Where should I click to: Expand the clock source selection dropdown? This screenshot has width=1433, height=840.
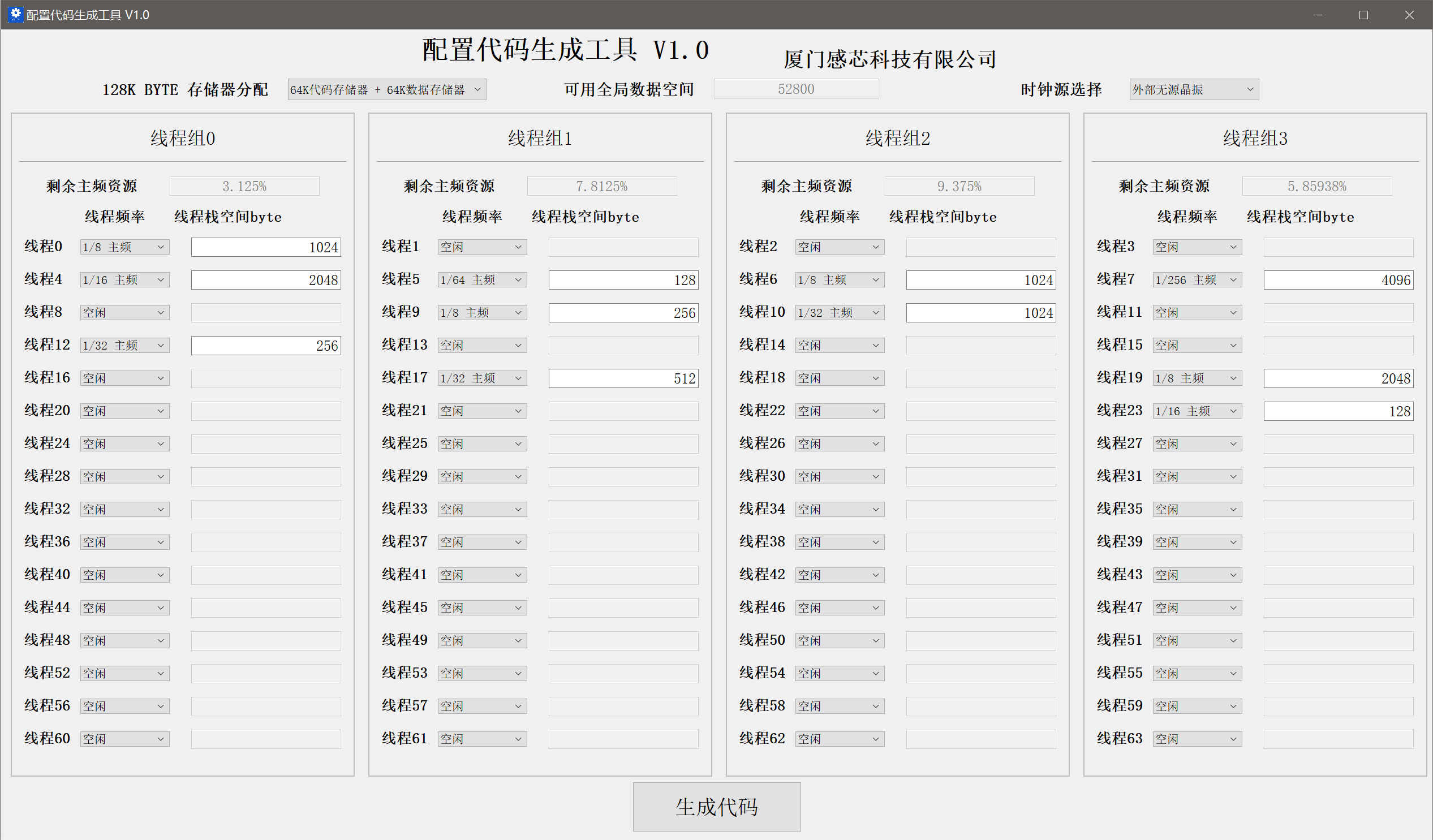1194,89
